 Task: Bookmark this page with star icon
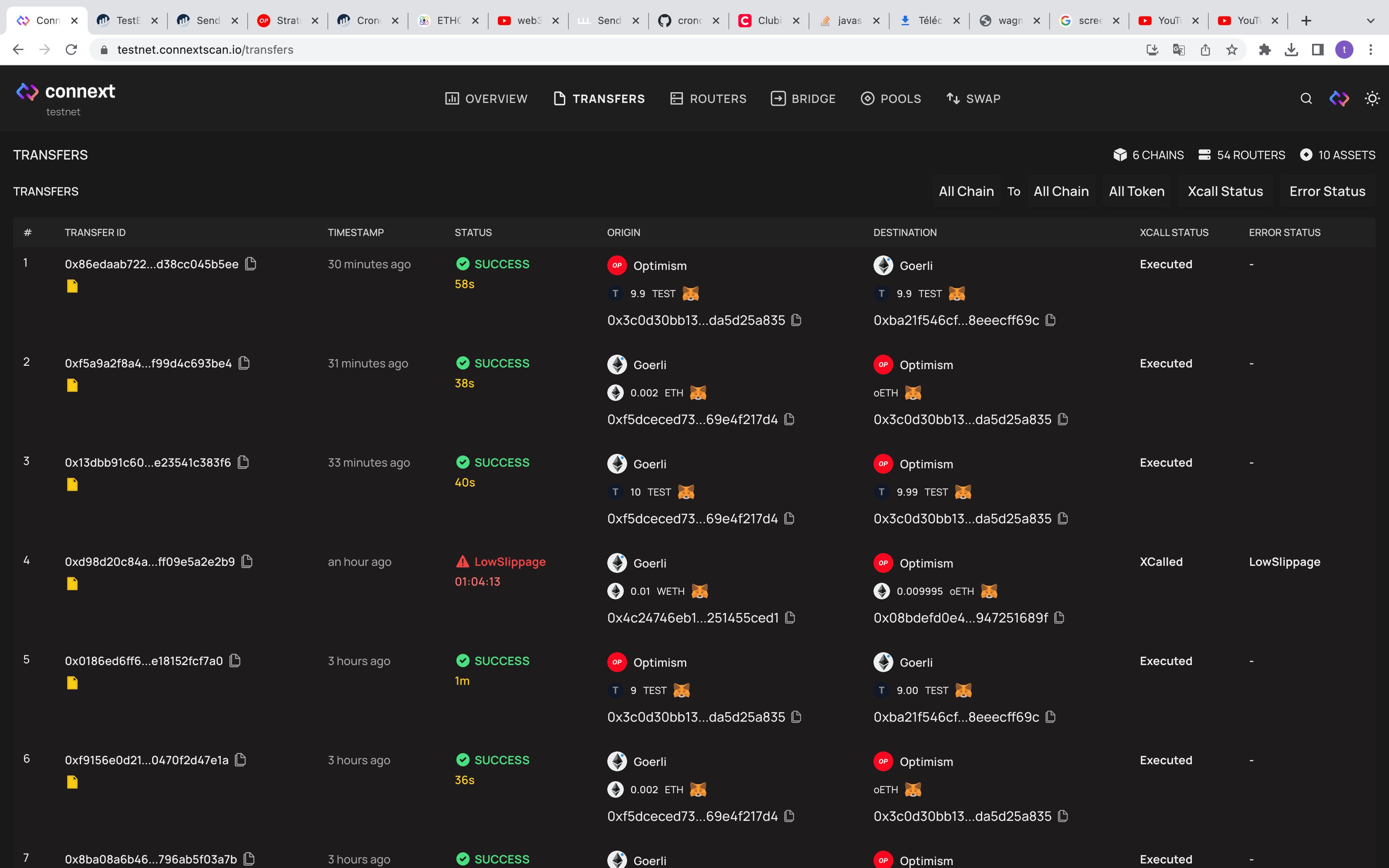click(x=1232, y=50)
